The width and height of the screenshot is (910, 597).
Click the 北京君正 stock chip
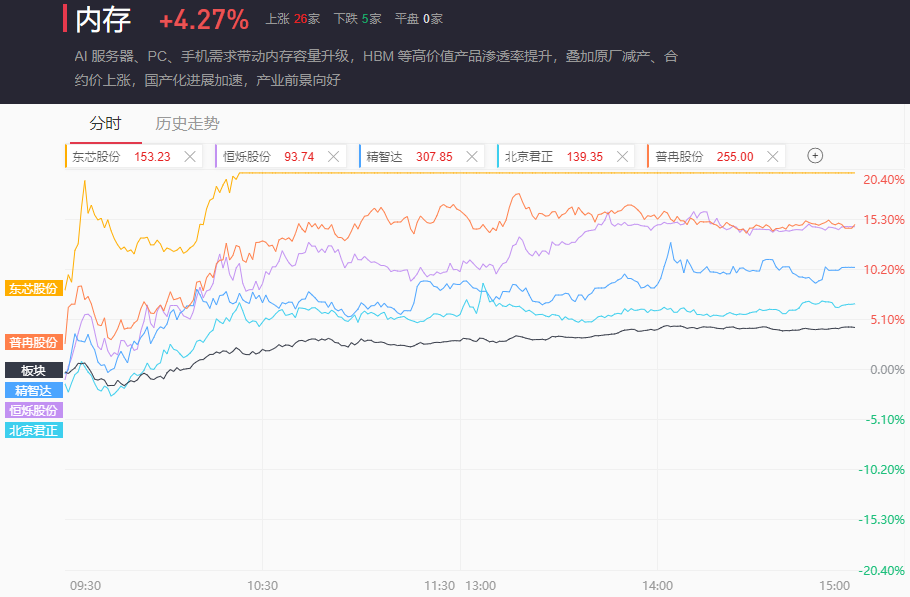click(553, 156)
